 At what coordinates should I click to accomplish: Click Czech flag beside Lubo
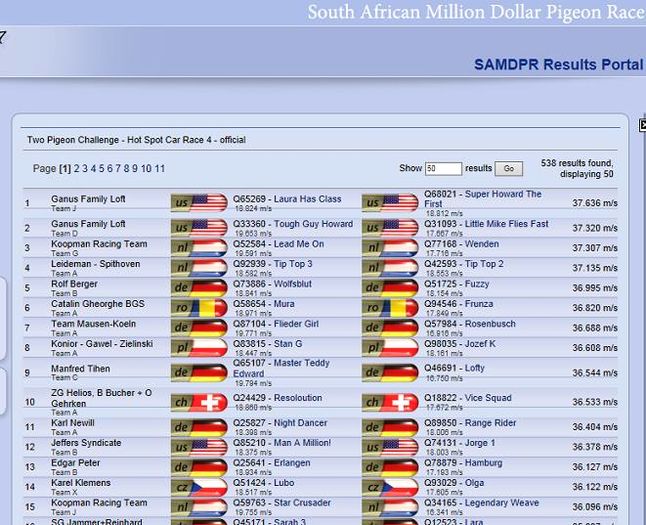199,487
